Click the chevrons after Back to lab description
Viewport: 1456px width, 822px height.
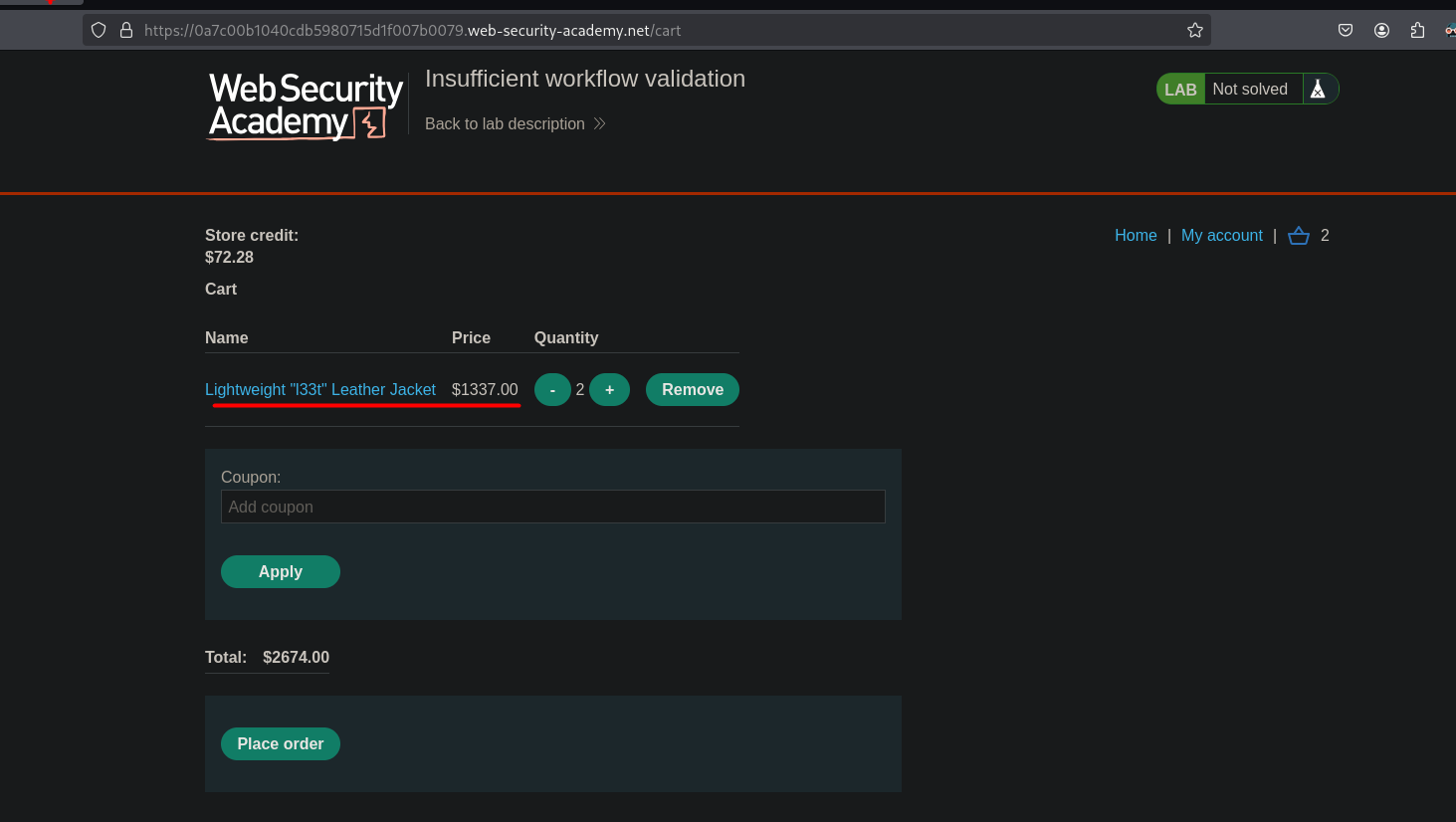tap(599, 124)
